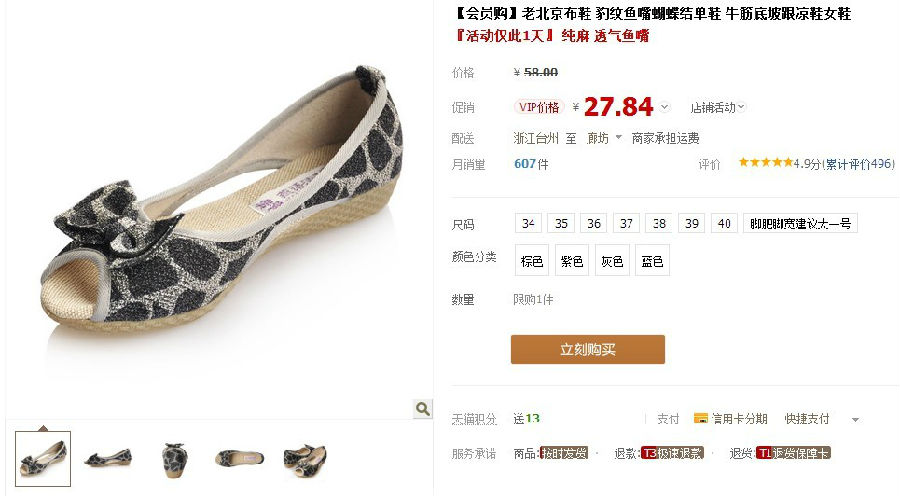Image resolution: width=900 pixels, height=496 pixels.
Task: Open the 累计评价496 reviews link
Action: pos(860,164)
